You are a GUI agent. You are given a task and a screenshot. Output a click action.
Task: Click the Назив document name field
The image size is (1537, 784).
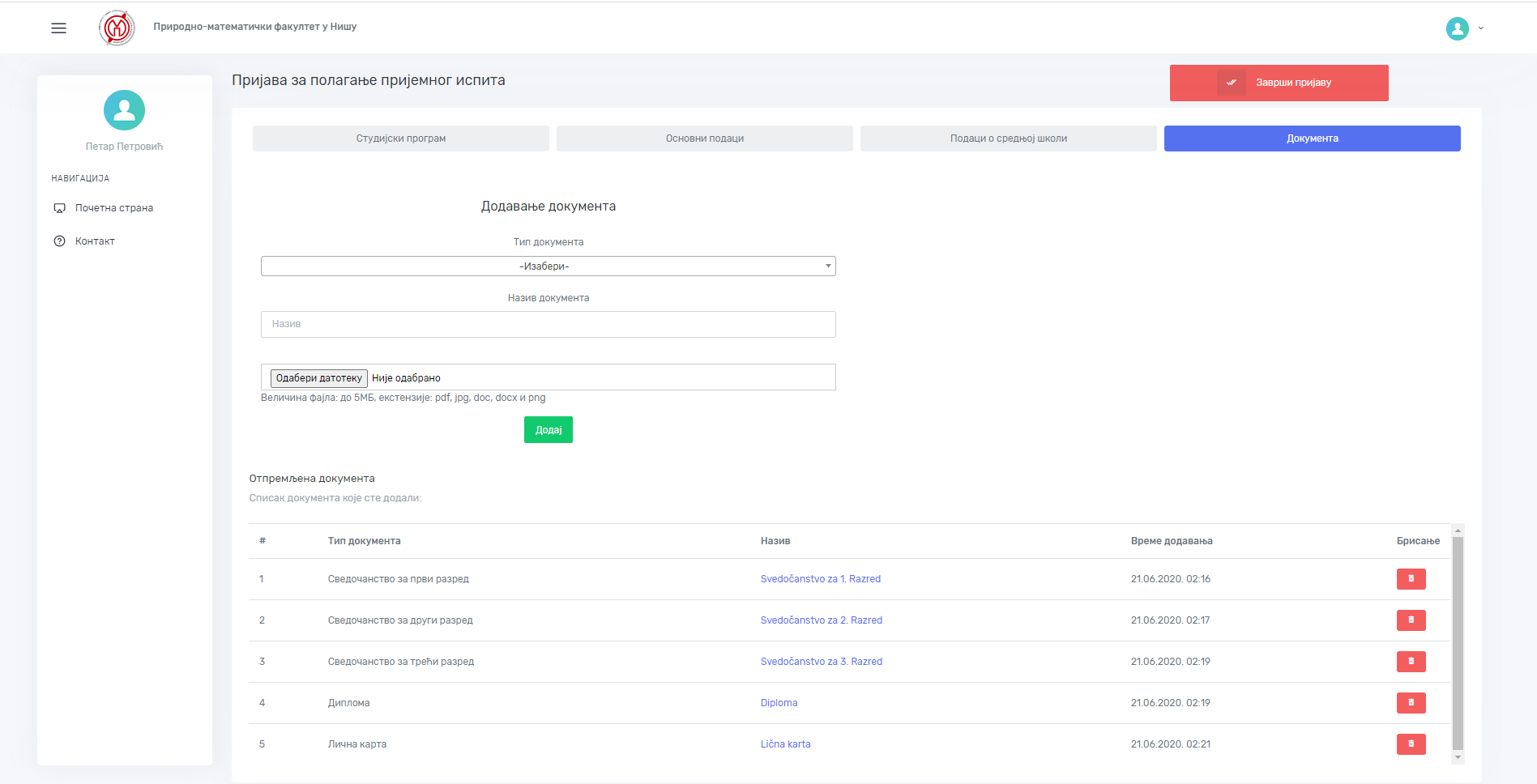click(x=548, y=324)
